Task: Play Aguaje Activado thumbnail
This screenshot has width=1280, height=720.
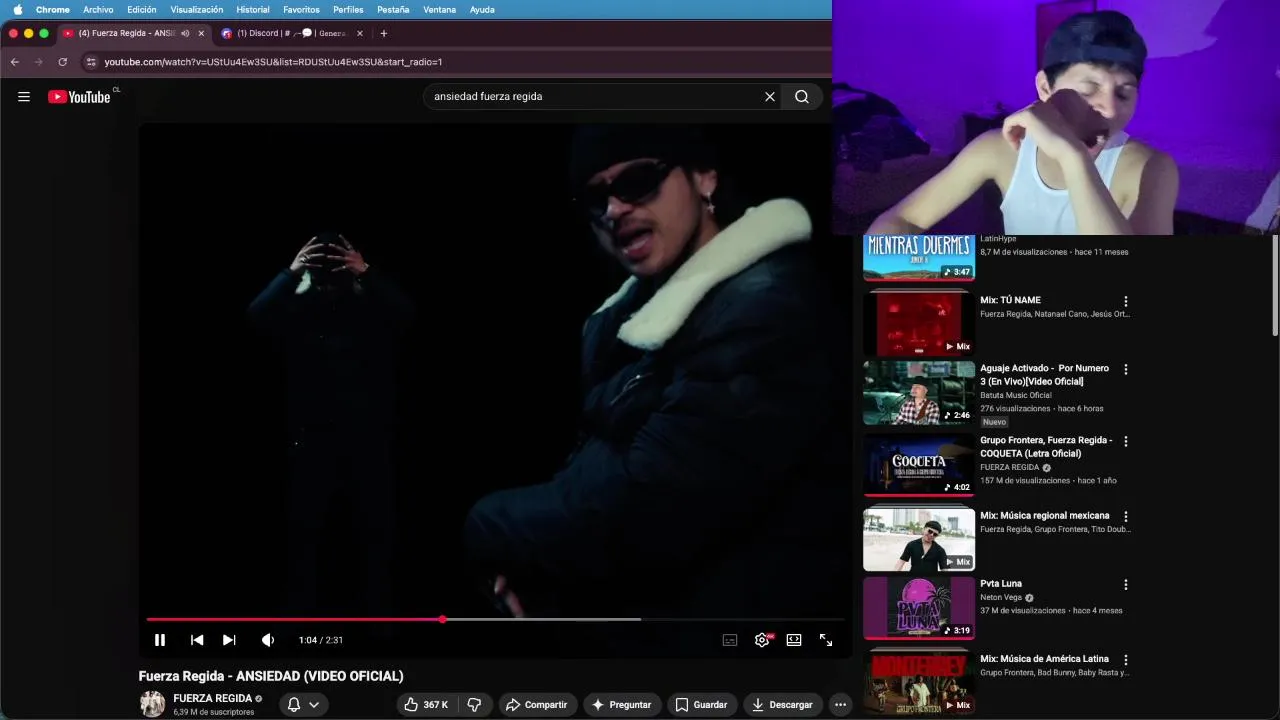Action: [919, 393]
